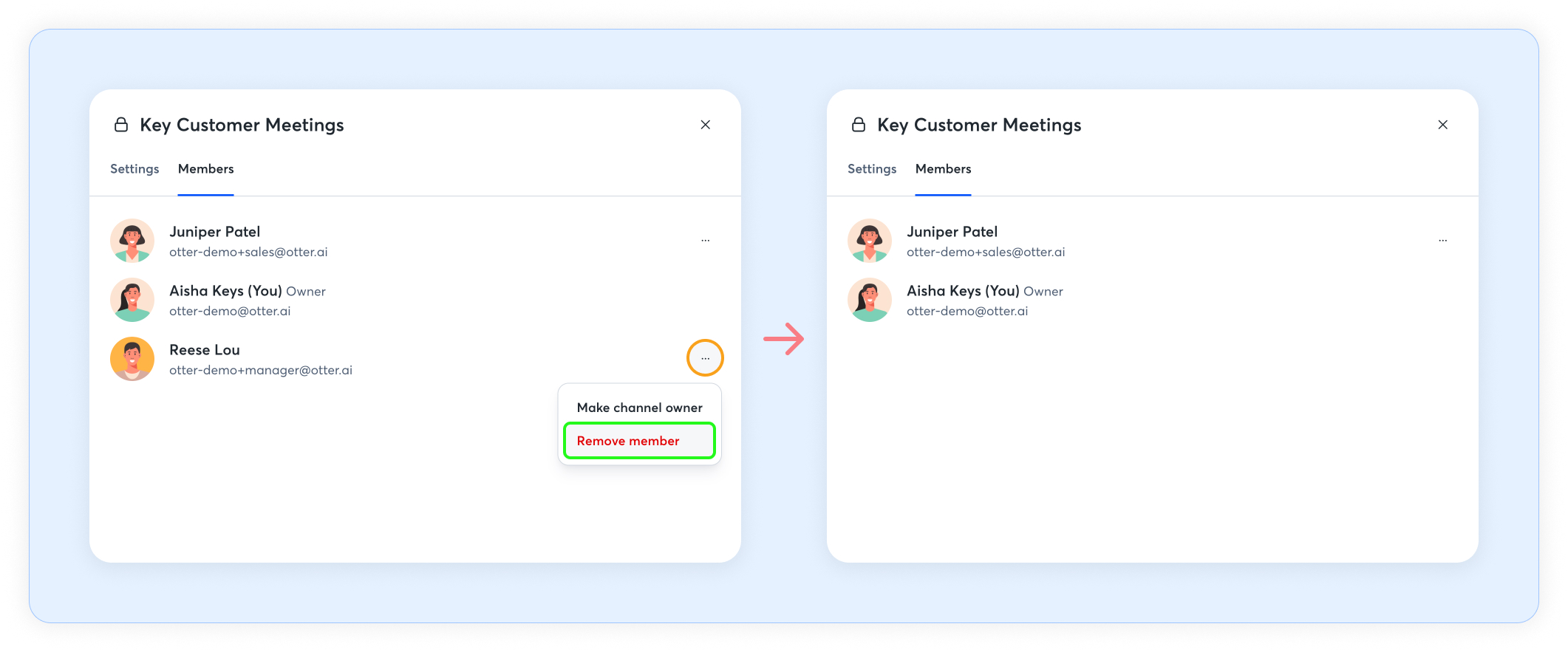Click Reese Lou's name in member list
1568x652 pixels.
coord(205,350)
